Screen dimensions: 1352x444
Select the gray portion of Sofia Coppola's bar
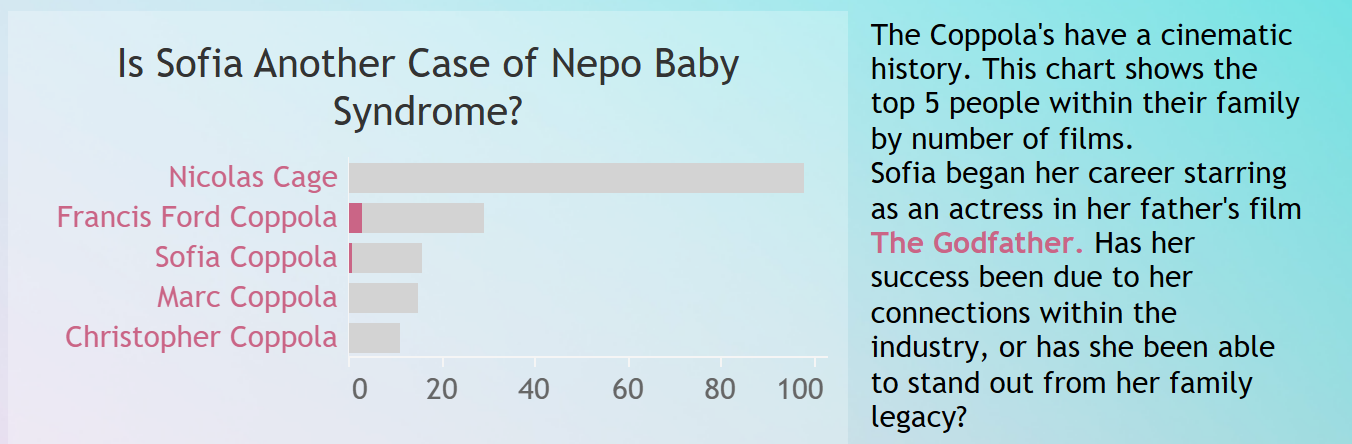(x=387, y=258)
